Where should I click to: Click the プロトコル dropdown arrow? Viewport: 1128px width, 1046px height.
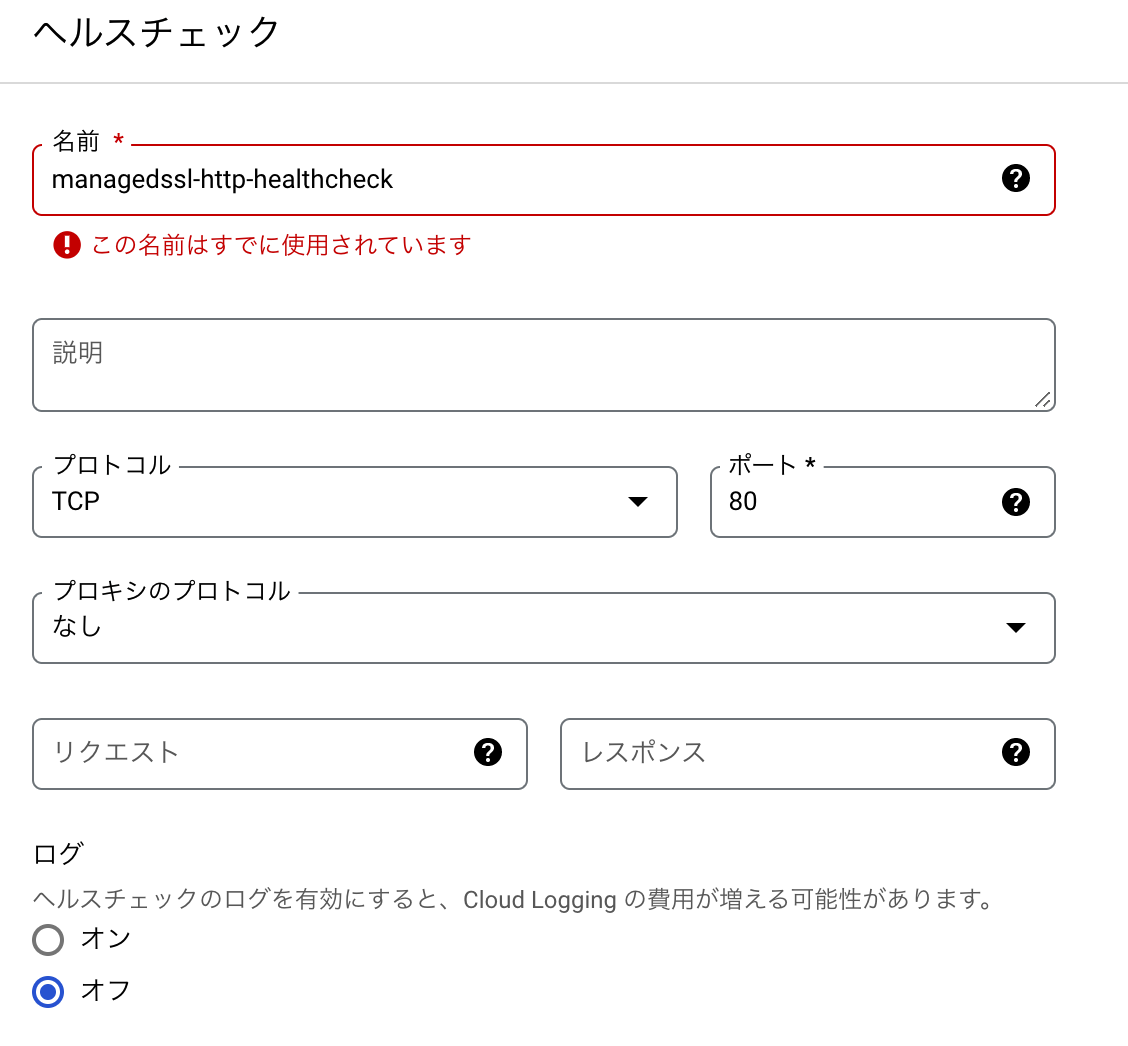pyautogui.click(x=638, y=503)
